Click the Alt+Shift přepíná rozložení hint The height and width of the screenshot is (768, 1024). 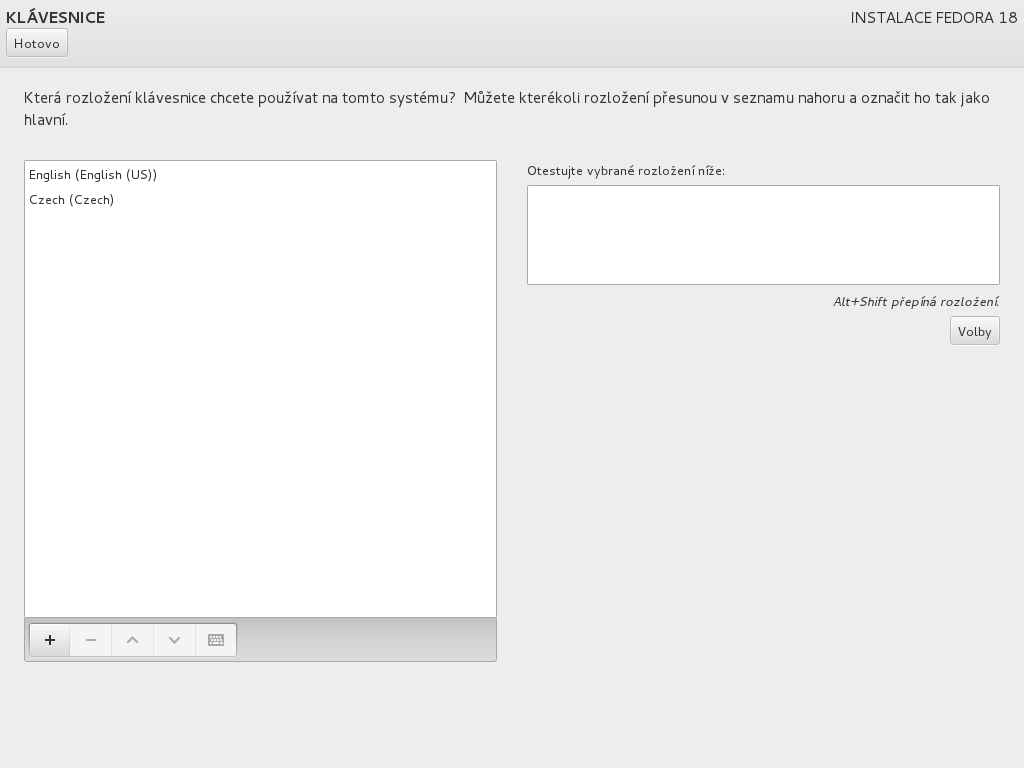click(916, 302)
